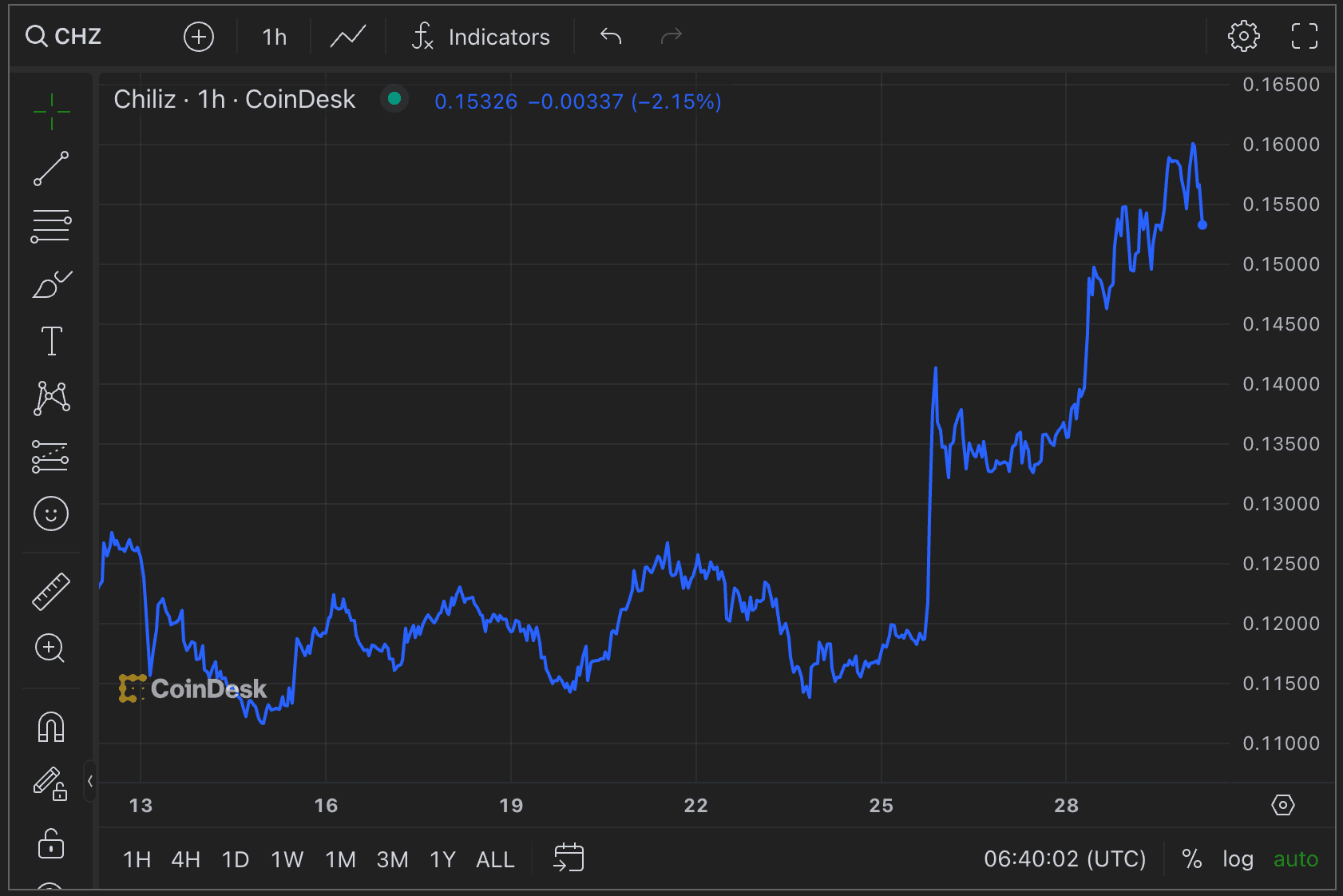1343x896 pixels.
Task: Switch to the 1W time range
Action: tap(287, 859)
